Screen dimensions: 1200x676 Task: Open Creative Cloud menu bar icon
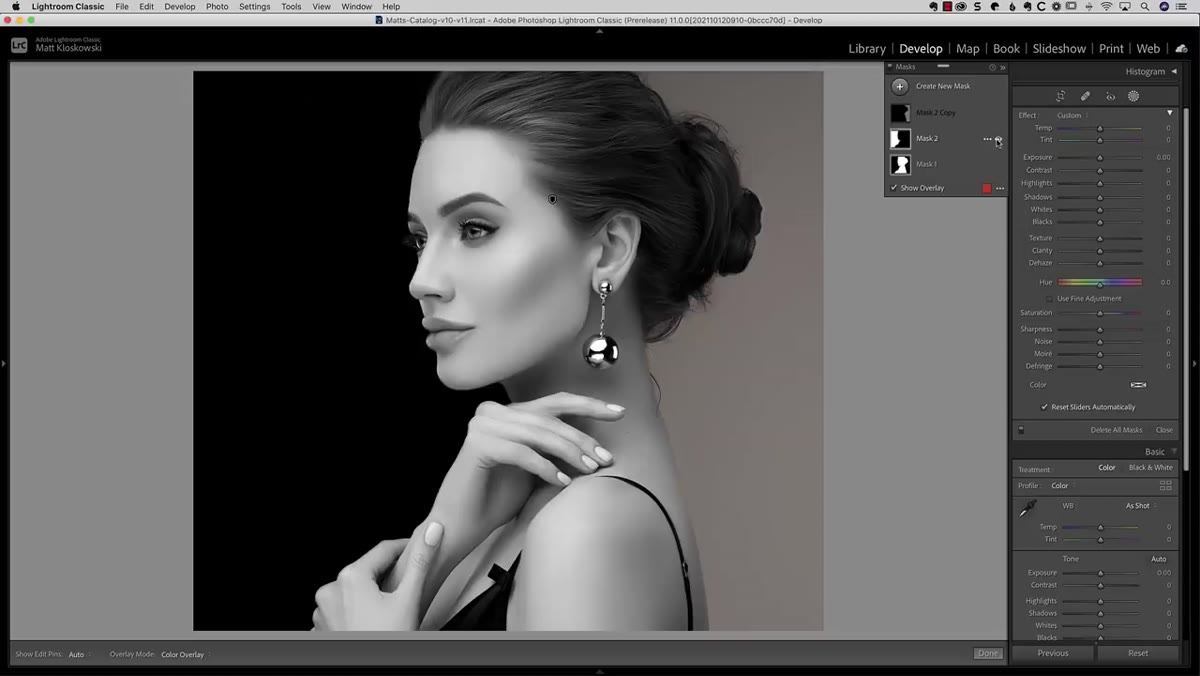961,6
